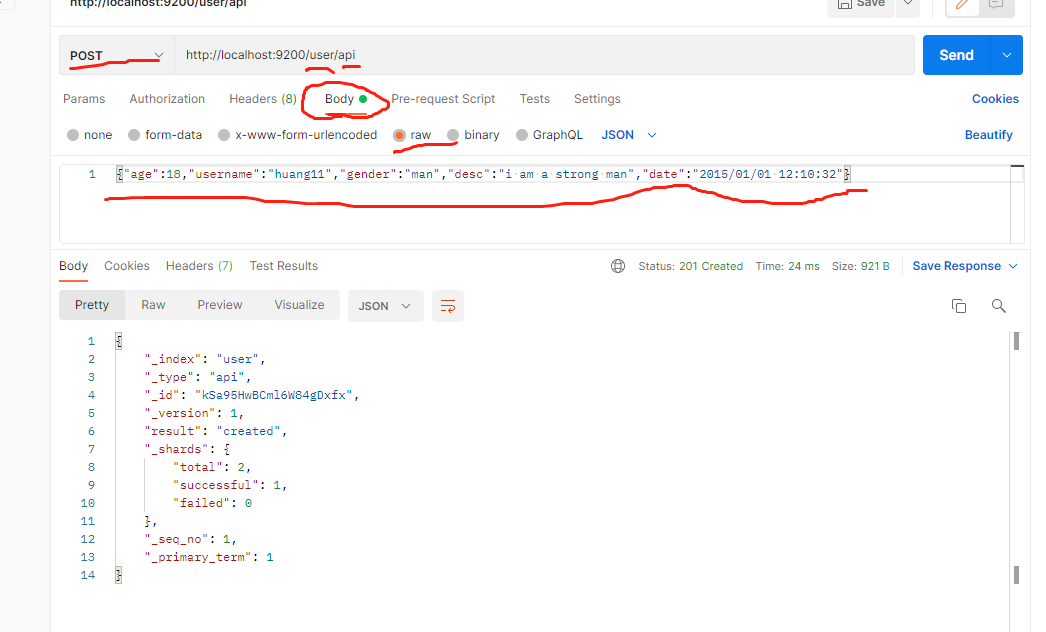Open the JSON format dropdown above the request body
This screenshot has width=1046, height=632.
(x=626, y=134)
